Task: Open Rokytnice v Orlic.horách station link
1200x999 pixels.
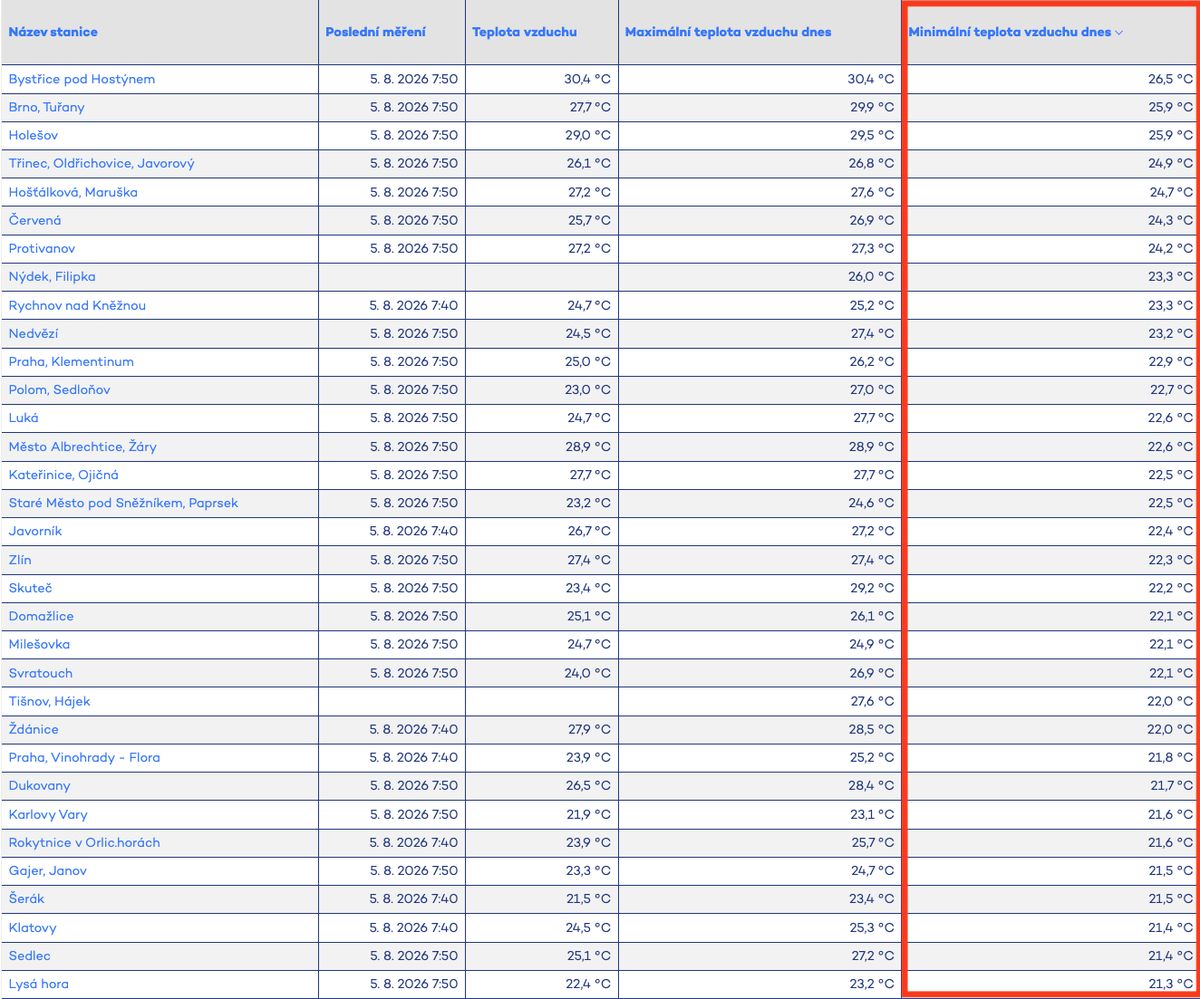Action: (84, 842)
